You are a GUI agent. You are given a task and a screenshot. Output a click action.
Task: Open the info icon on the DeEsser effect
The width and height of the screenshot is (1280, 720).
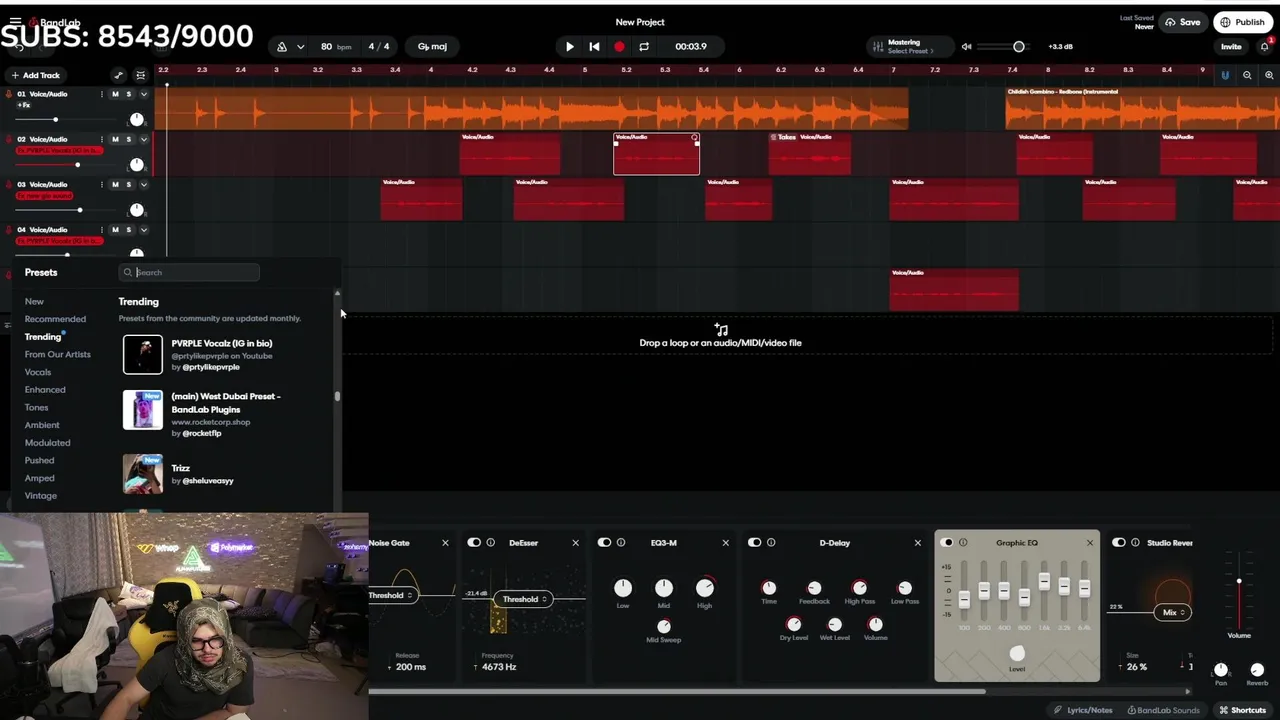click(x=490, y=542)
